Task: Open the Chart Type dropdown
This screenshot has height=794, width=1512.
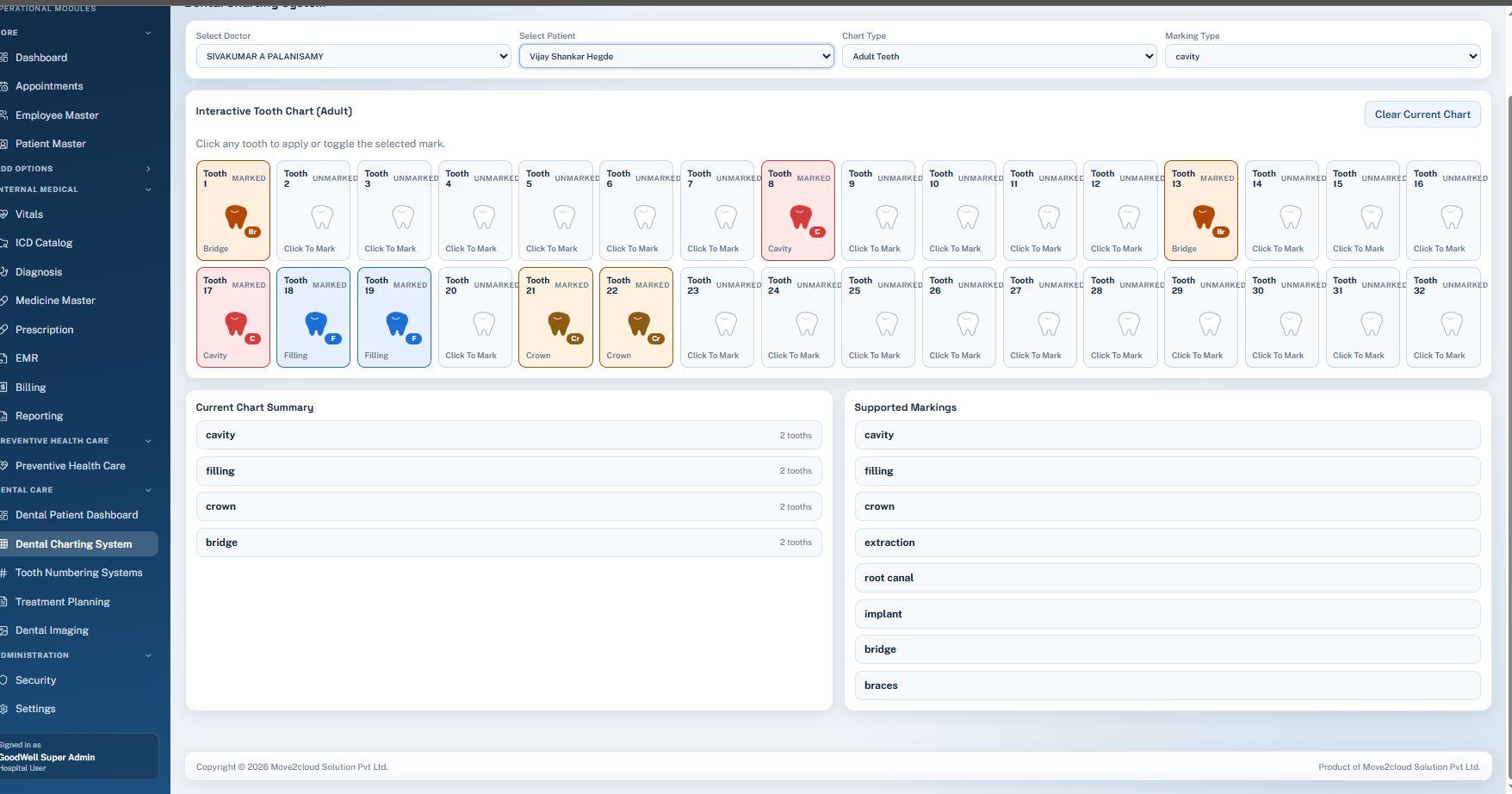Action: (999, 56)
